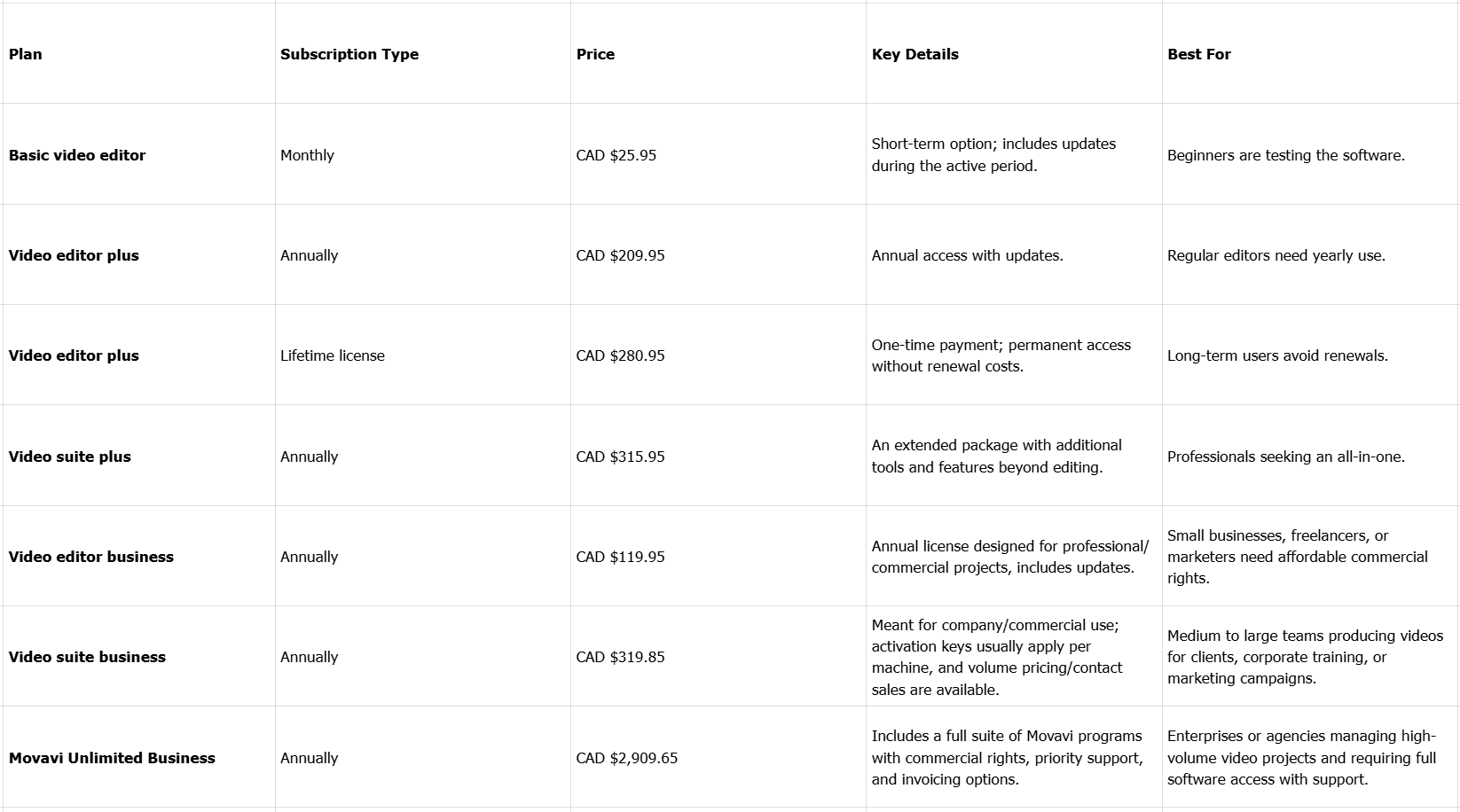
Task: Click the Price column header
Action: pyautogui.click(x=595, y=54)
